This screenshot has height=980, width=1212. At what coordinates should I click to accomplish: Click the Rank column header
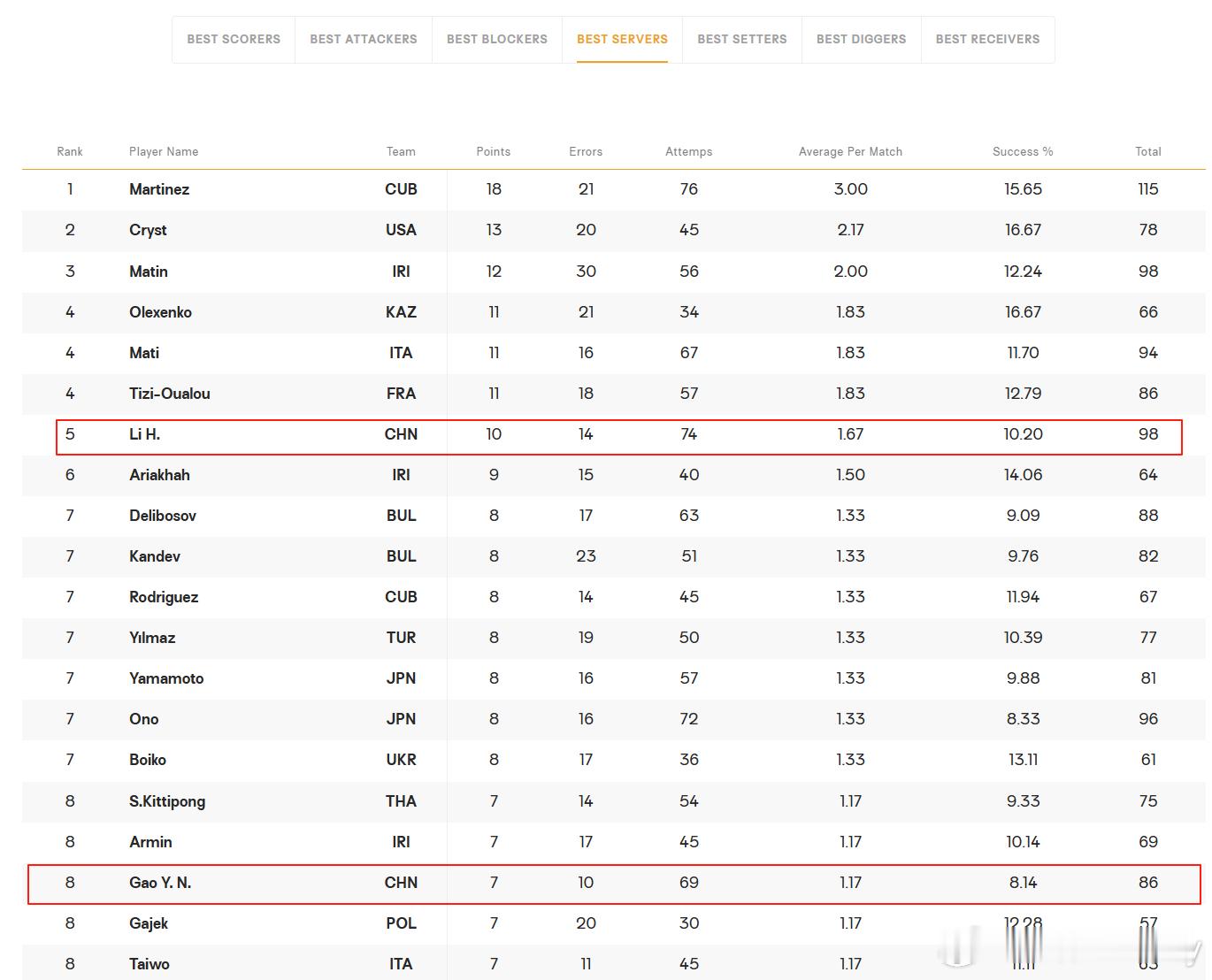click(x=70, y=151)
